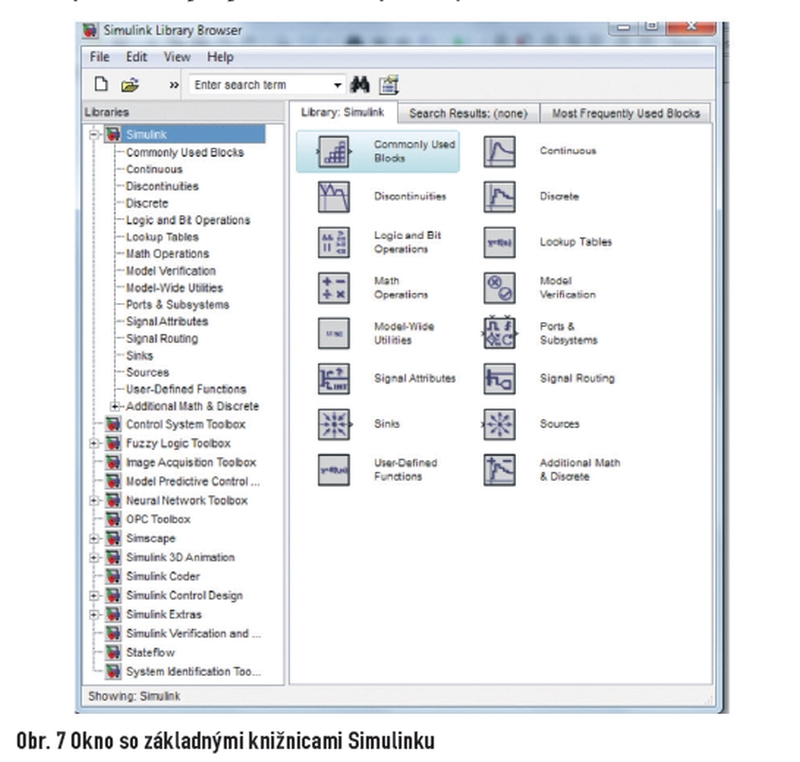Select Ports & Subsystems in the tree

pos(178,305)
